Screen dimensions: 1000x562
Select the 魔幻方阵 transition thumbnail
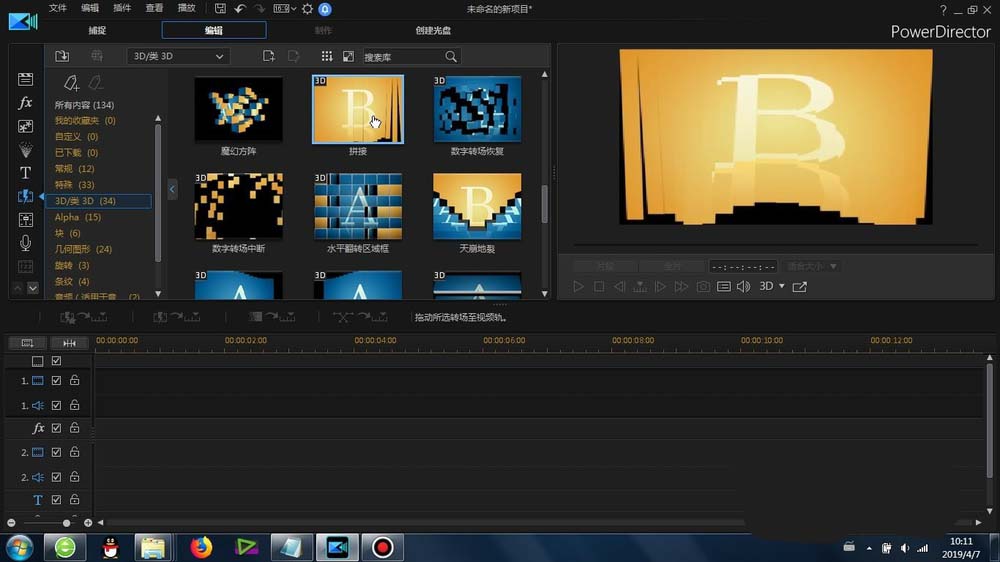point(239,109)
